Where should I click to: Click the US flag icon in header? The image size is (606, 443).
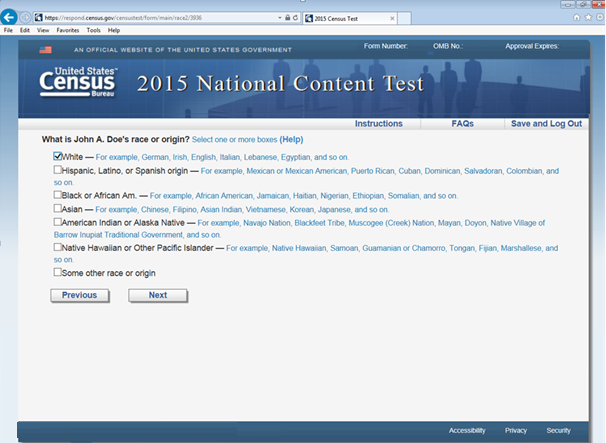coord(45,50)
